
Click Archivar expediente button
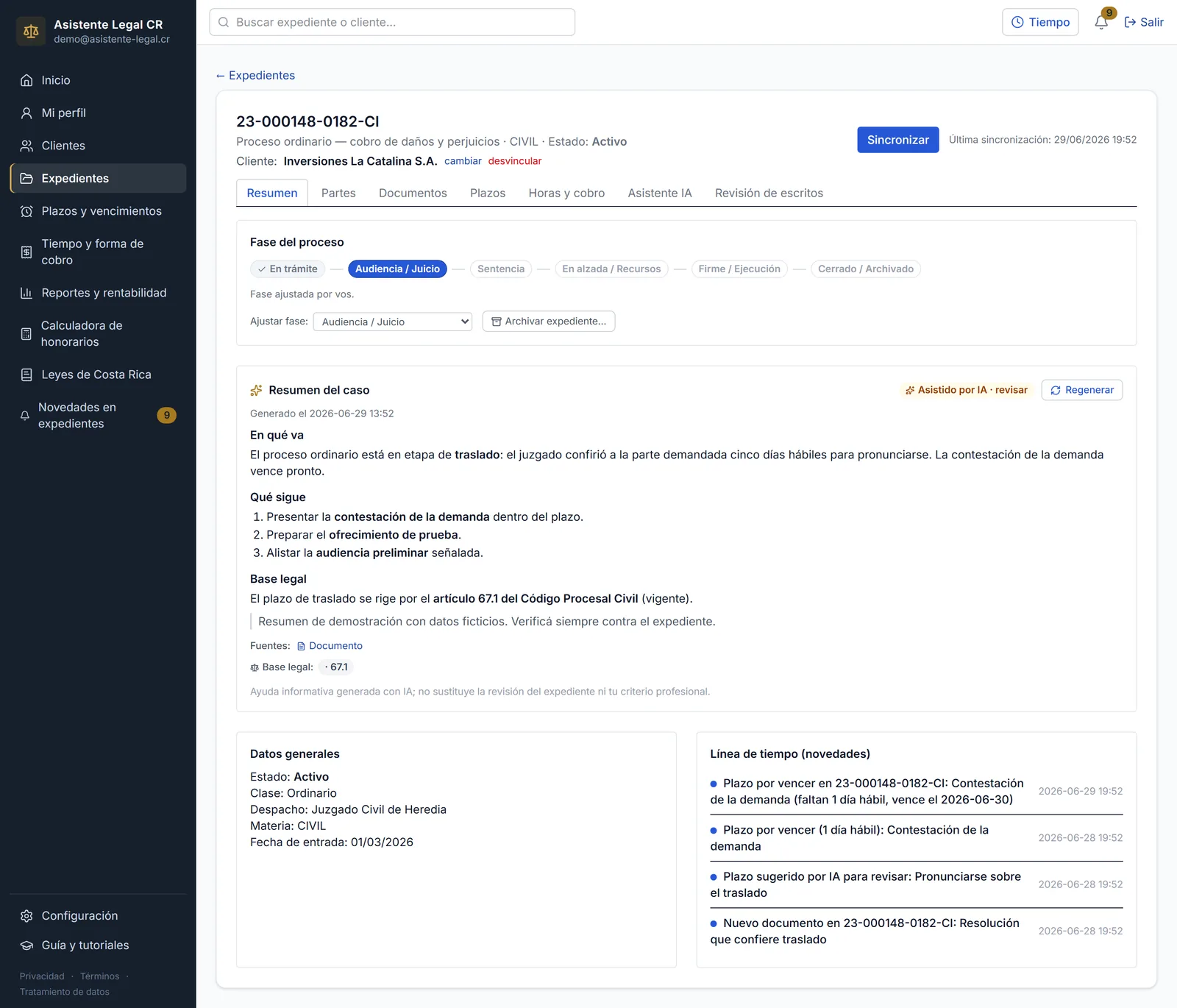click(549, 322)
